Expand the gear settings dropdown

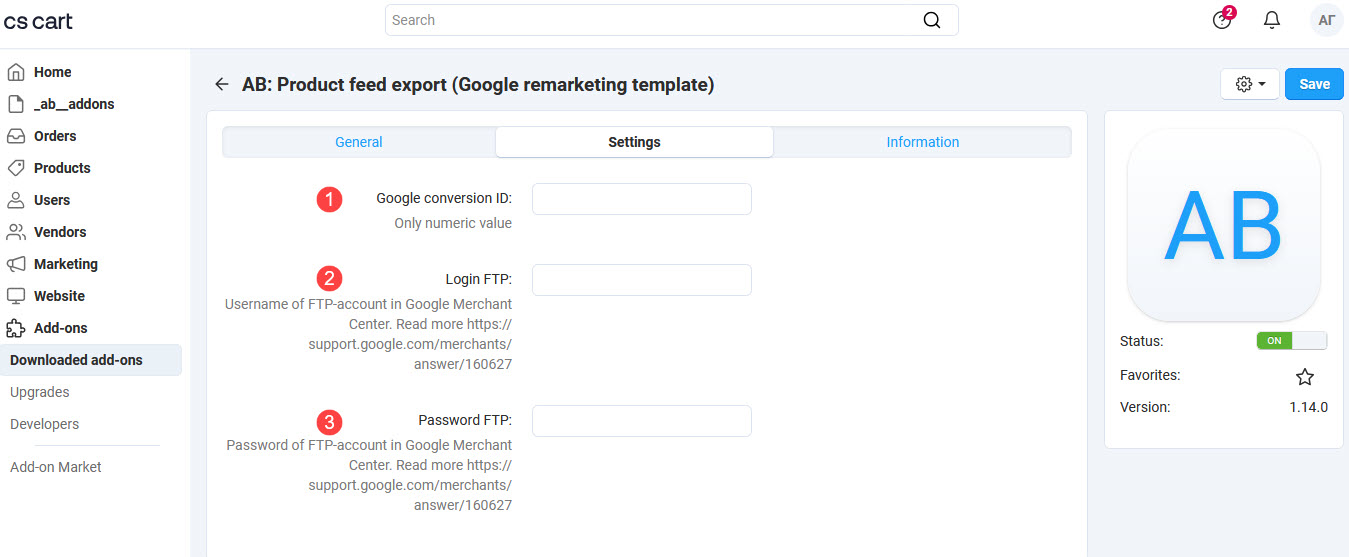(x=1250, y=84)
